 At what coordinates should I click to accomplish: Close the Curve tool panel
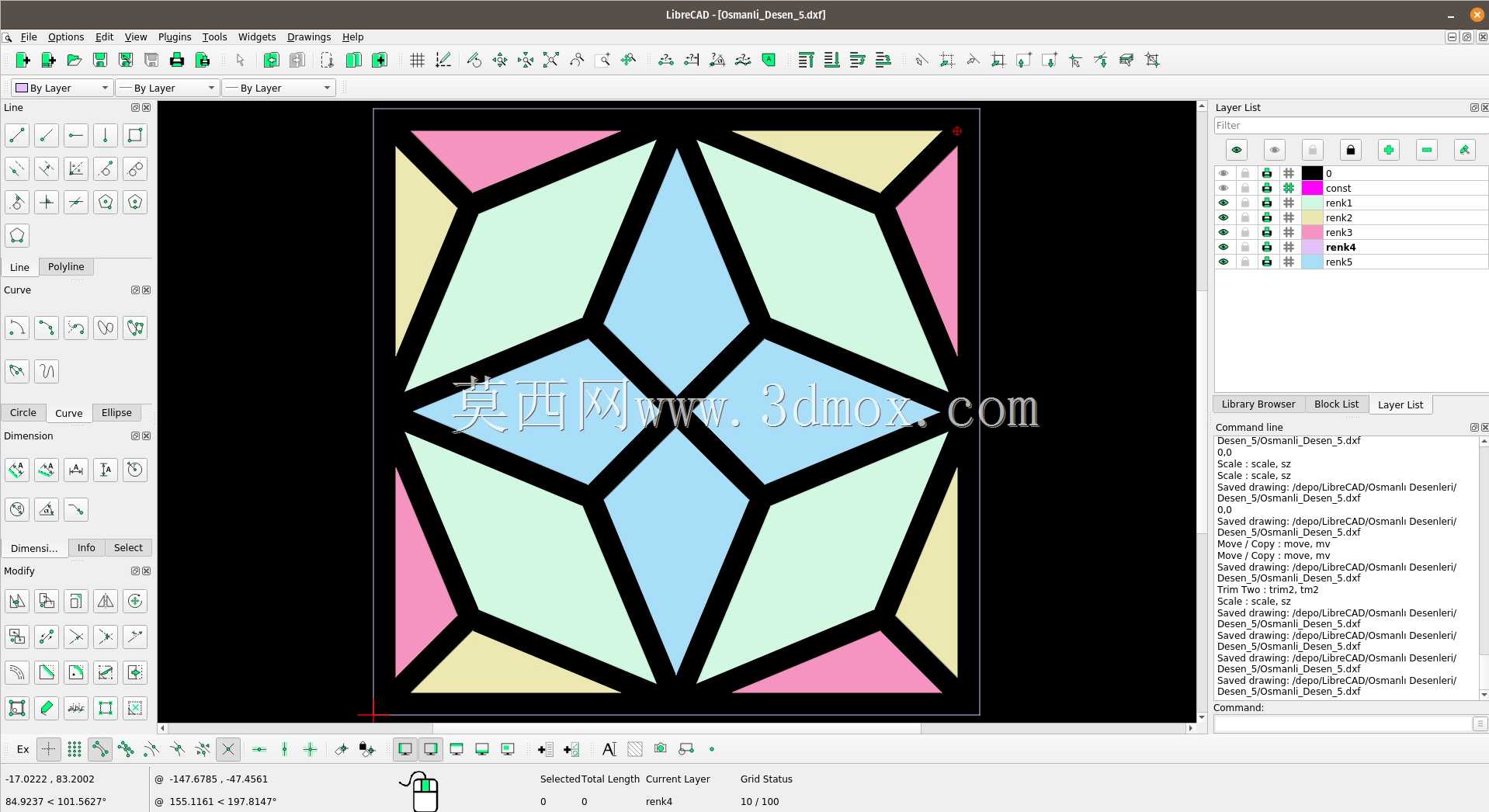[146, 290]
